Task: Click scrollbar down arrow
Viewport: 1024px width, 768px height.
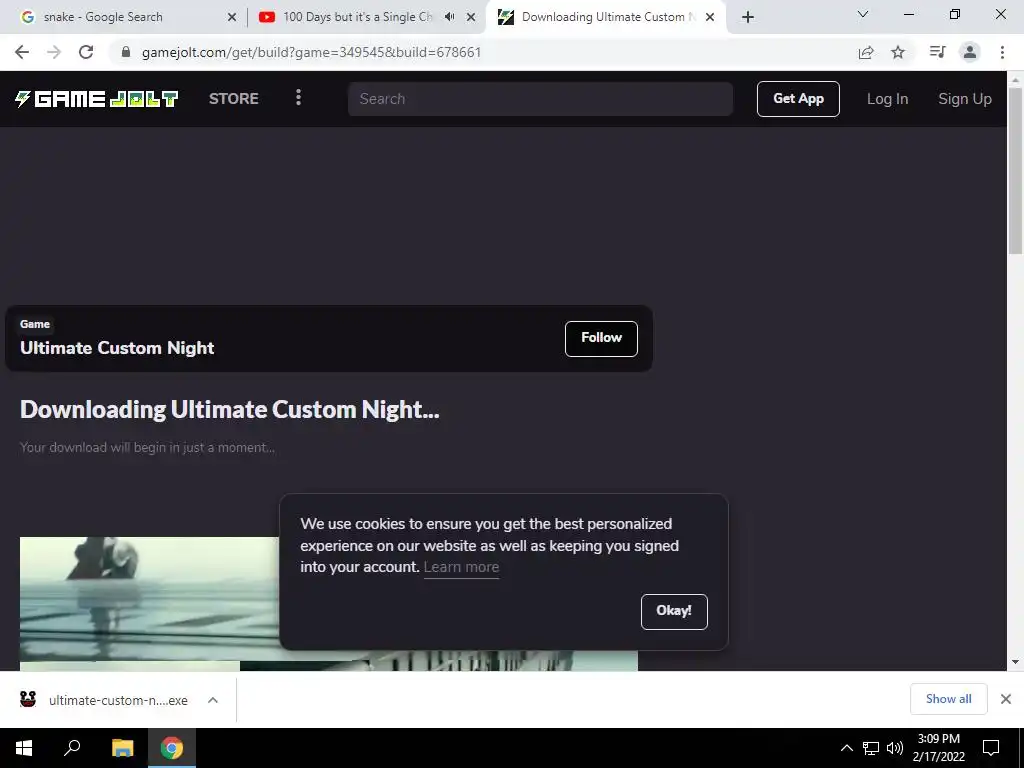Action: click(x=1015, y=662)
